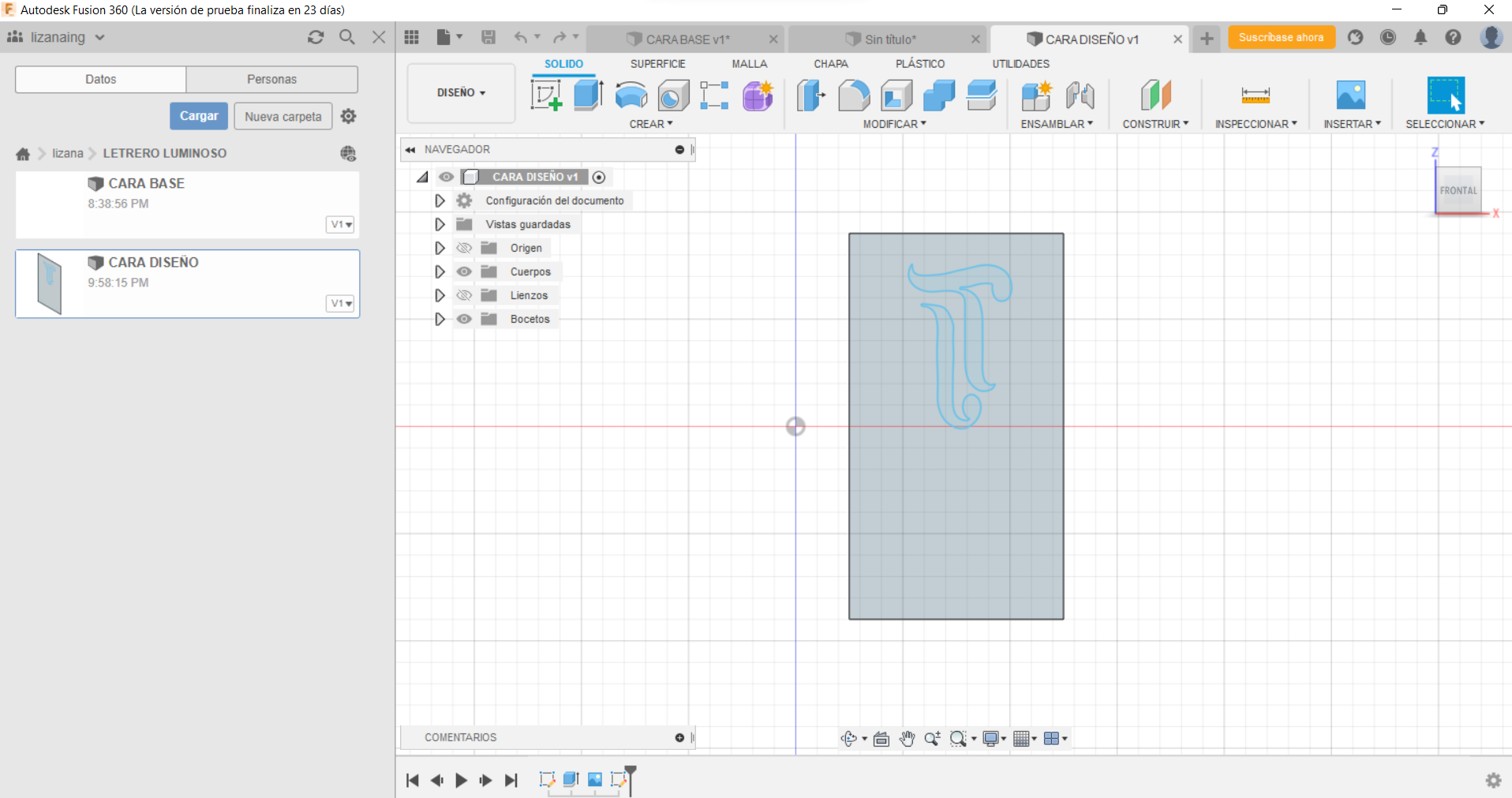Expand the Bocetos tree node
1512x798 pixels.
440,319
